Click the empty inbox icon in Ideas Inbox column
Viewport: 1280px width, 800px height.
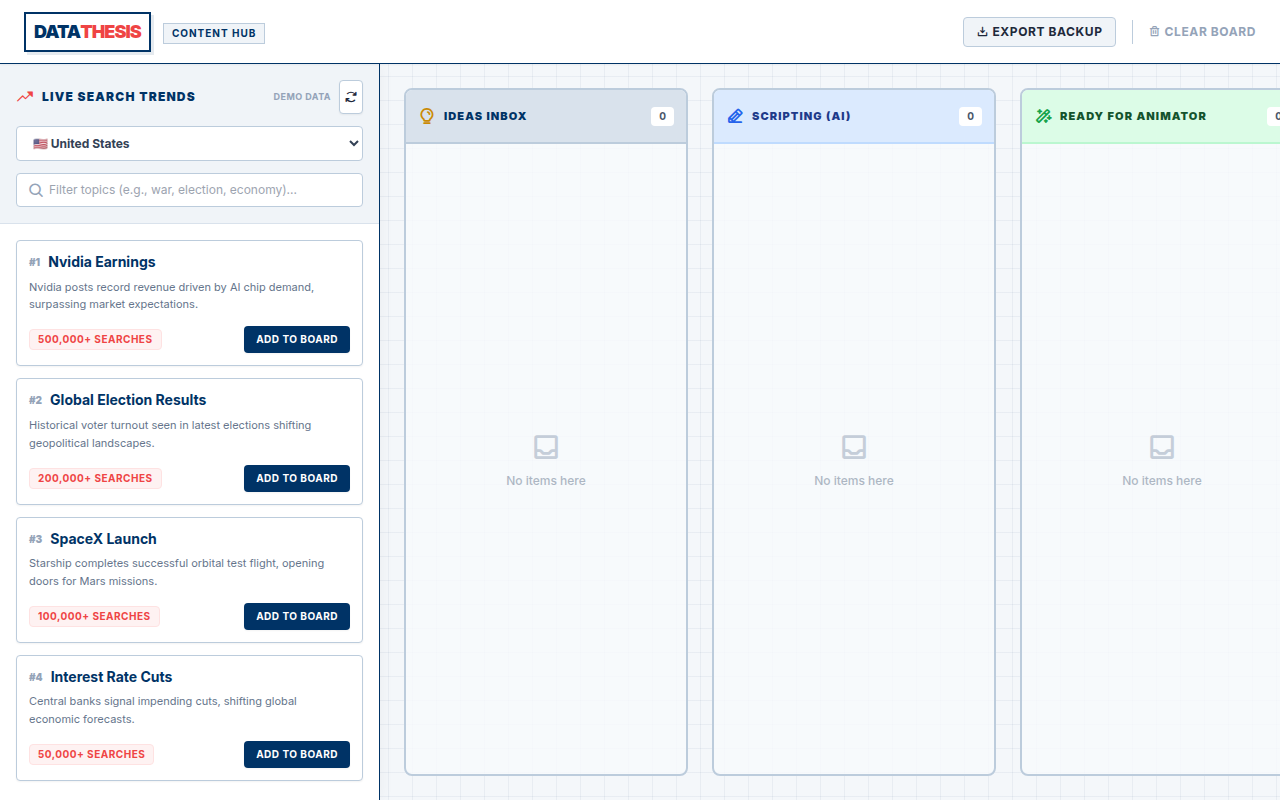coord(546,447)
